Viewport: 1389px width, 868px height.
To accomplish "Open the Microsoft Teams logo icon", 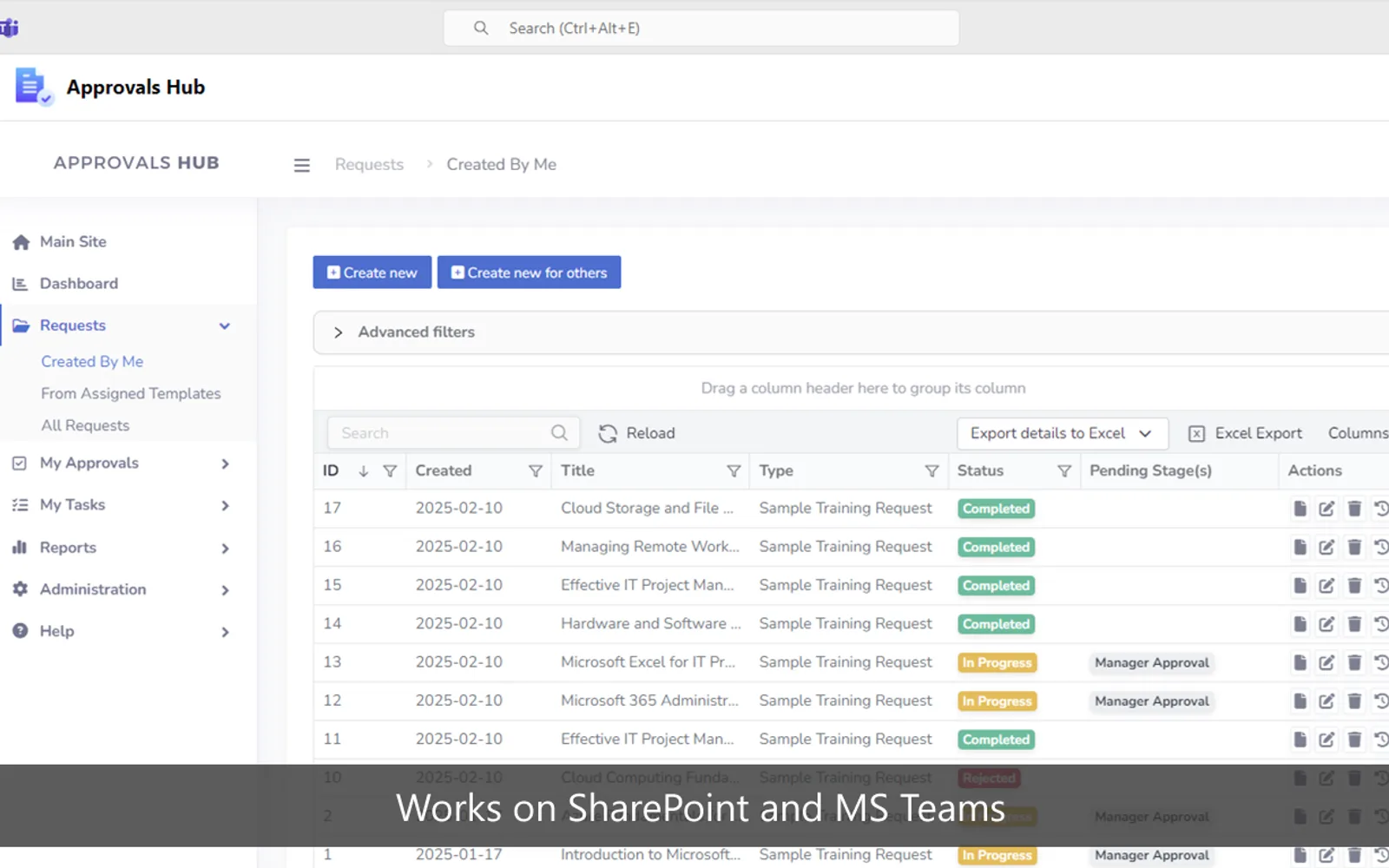I will (9, 28).
